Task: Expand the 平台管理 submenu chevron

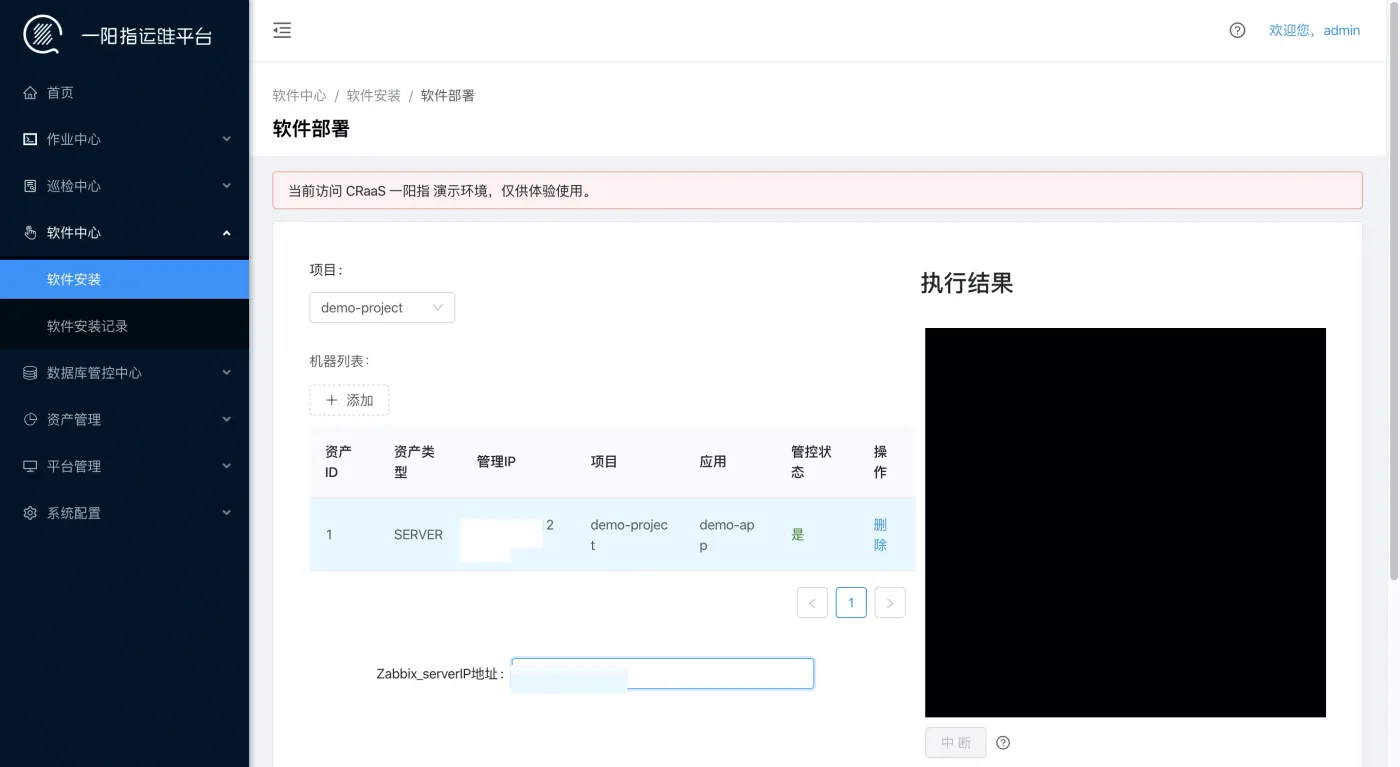Action: pyautogui.click(x=226, y=466)
